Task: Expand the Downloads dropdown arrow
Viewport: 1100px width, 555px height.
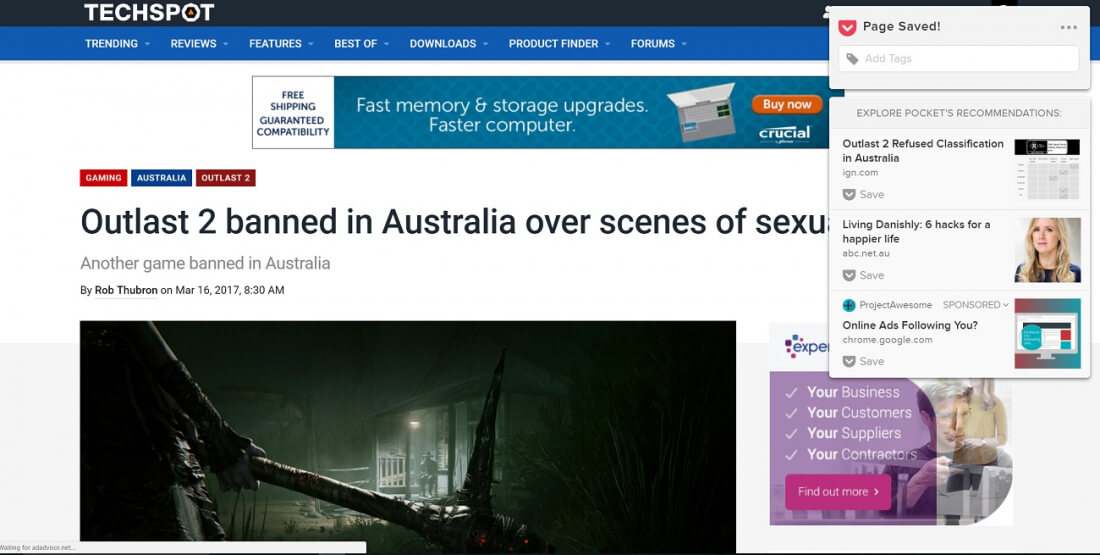Action: click(485, 44)
